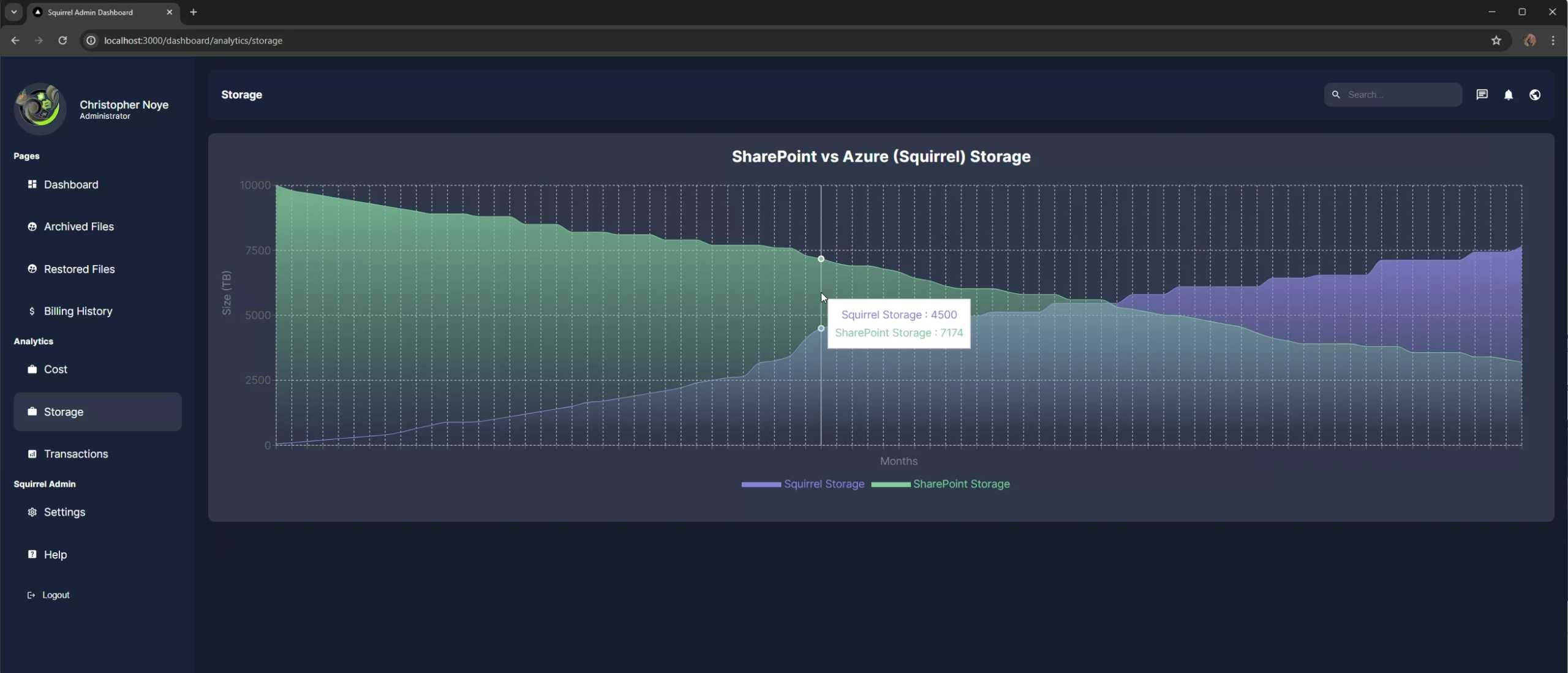Click the site information icon

[x=91, y=40]
